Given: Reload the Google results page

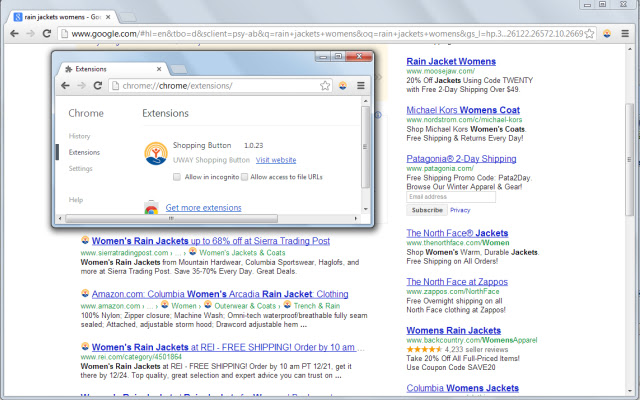Looking at the screenshot, I should click(47, 33).
